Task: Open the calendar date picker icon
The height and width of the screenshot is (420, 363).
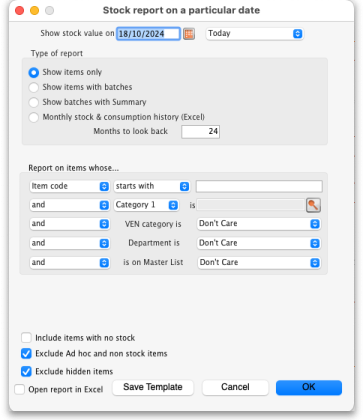Action: (x=189, y=34)
